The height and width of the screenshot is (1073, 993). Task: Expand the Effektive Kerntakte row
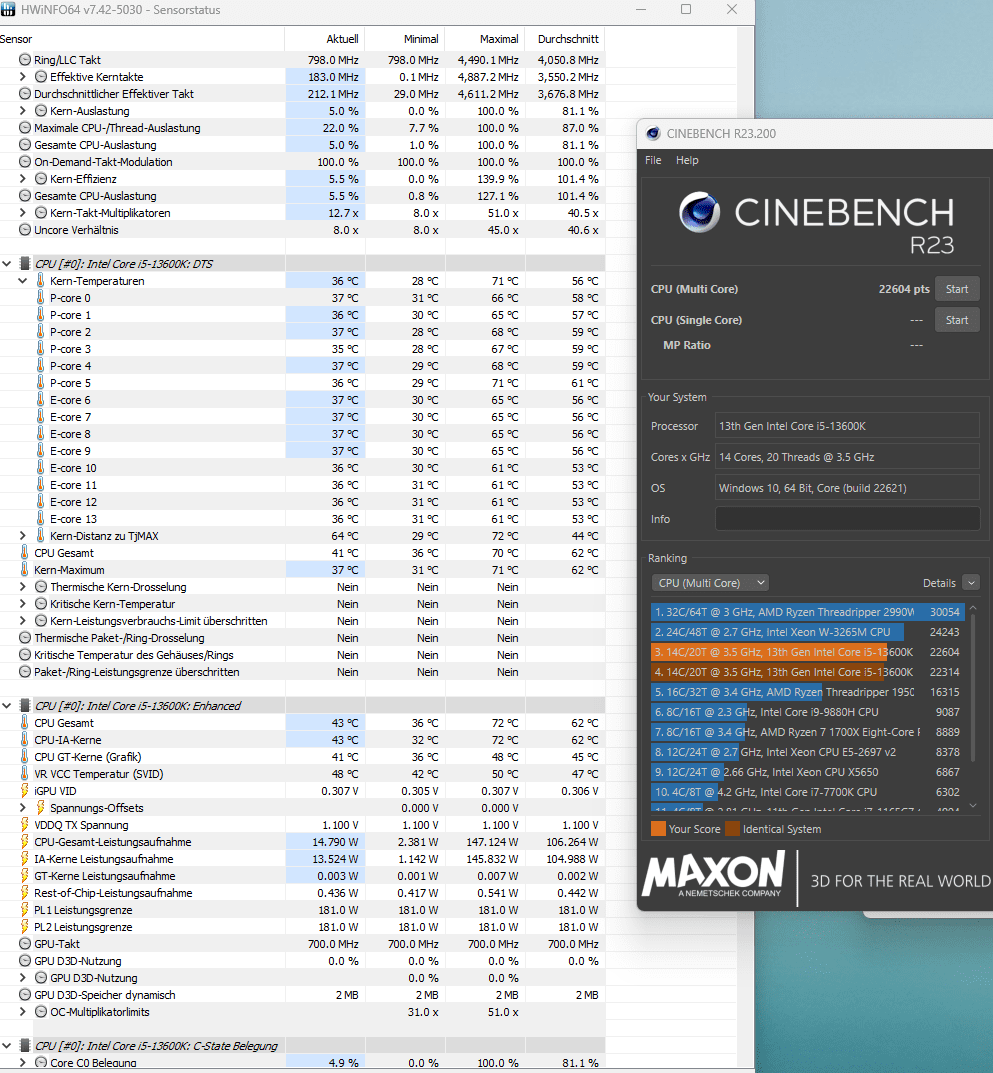click(23, 77)
